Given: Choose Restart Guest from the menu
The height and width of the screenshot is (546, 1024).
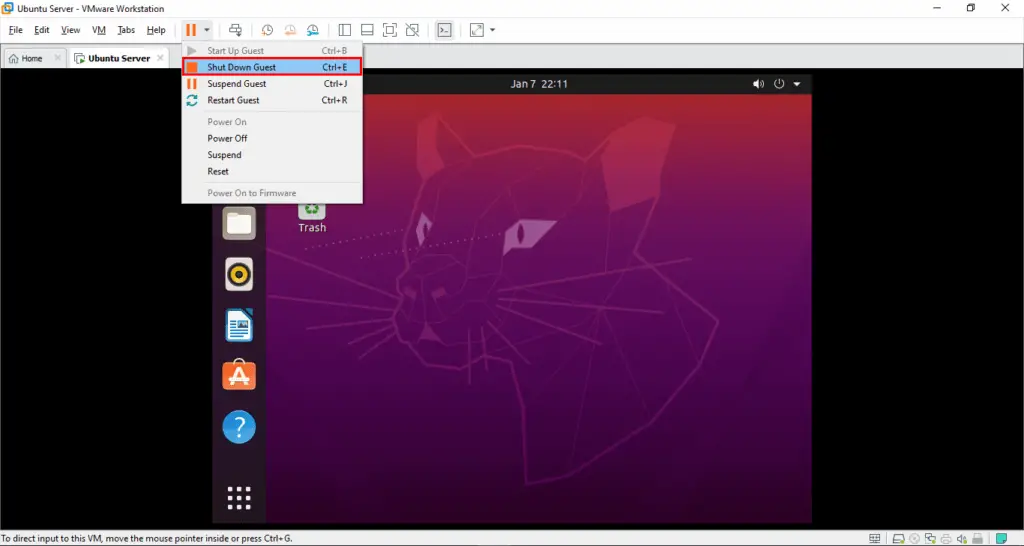Looking at the screenshot, I should pos(272,100).
